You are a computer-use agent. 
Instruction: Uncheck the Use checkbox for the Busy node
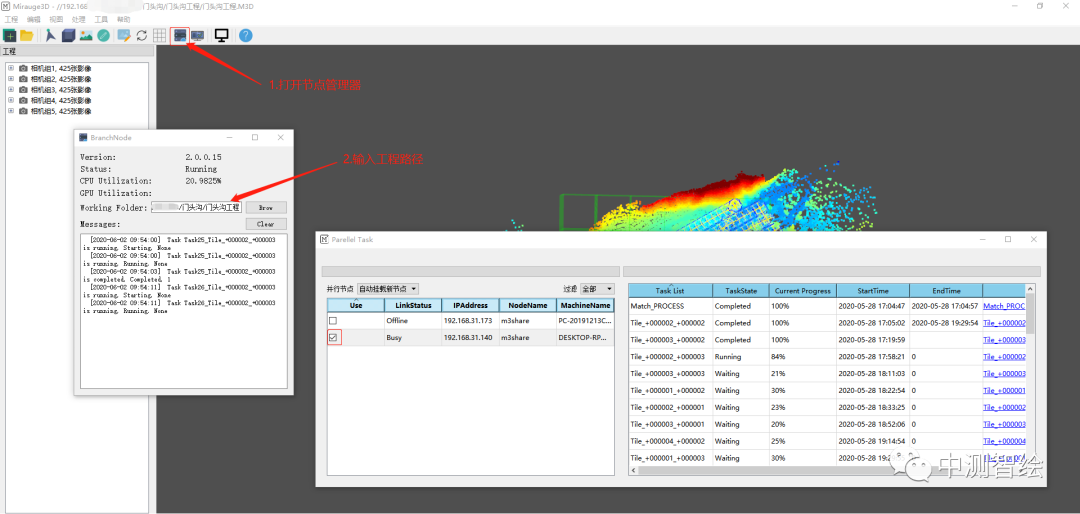333,338
